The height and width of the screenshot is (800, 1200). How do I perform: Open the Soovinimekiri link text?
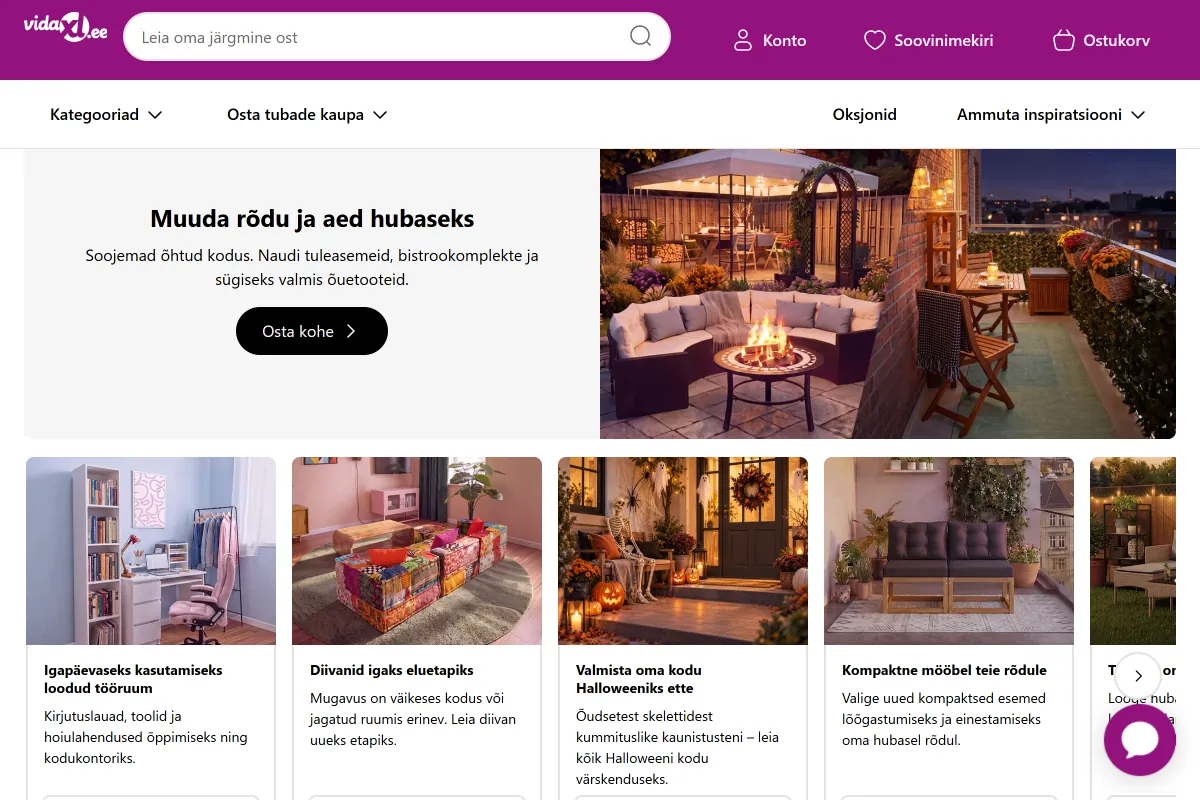(944, 41)
